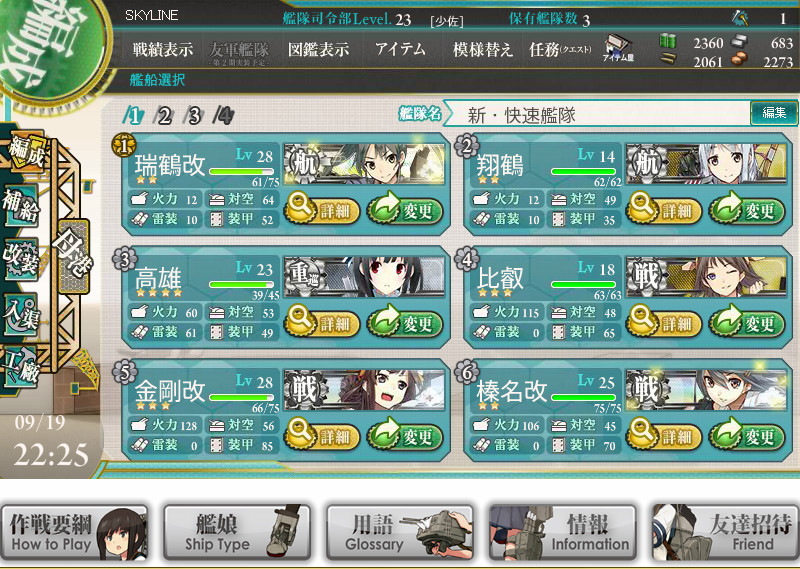Click 高雄's green HP bar
Image resolution: width=800 pixels, height=569 pixels.
241,284
